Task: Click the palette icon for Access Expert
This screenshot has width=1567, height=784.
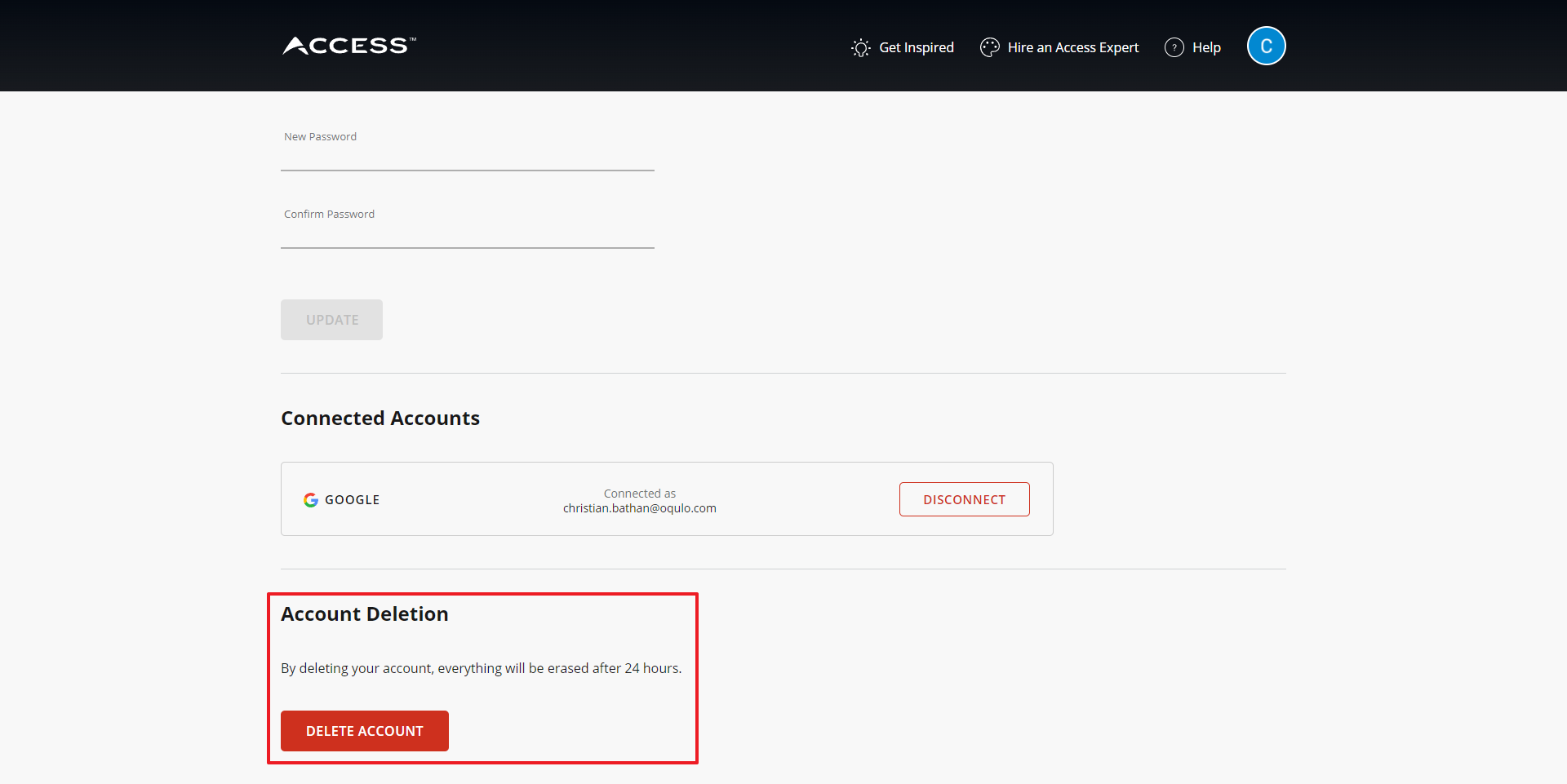Action: pyautogui.click(x=989, y=47)
